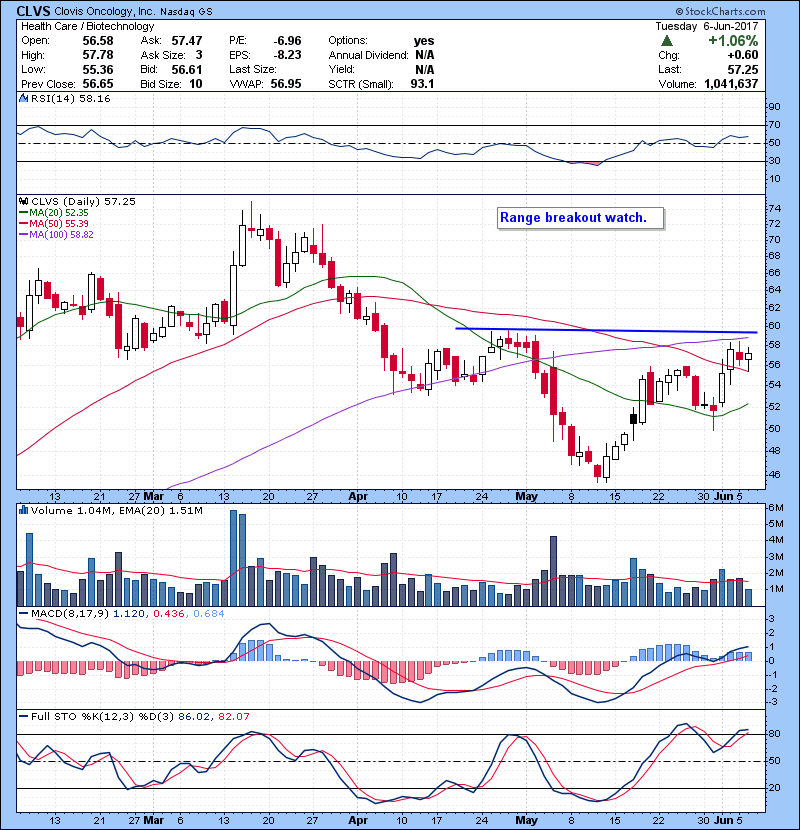Click the Ask value 57.47

(187, 41)
